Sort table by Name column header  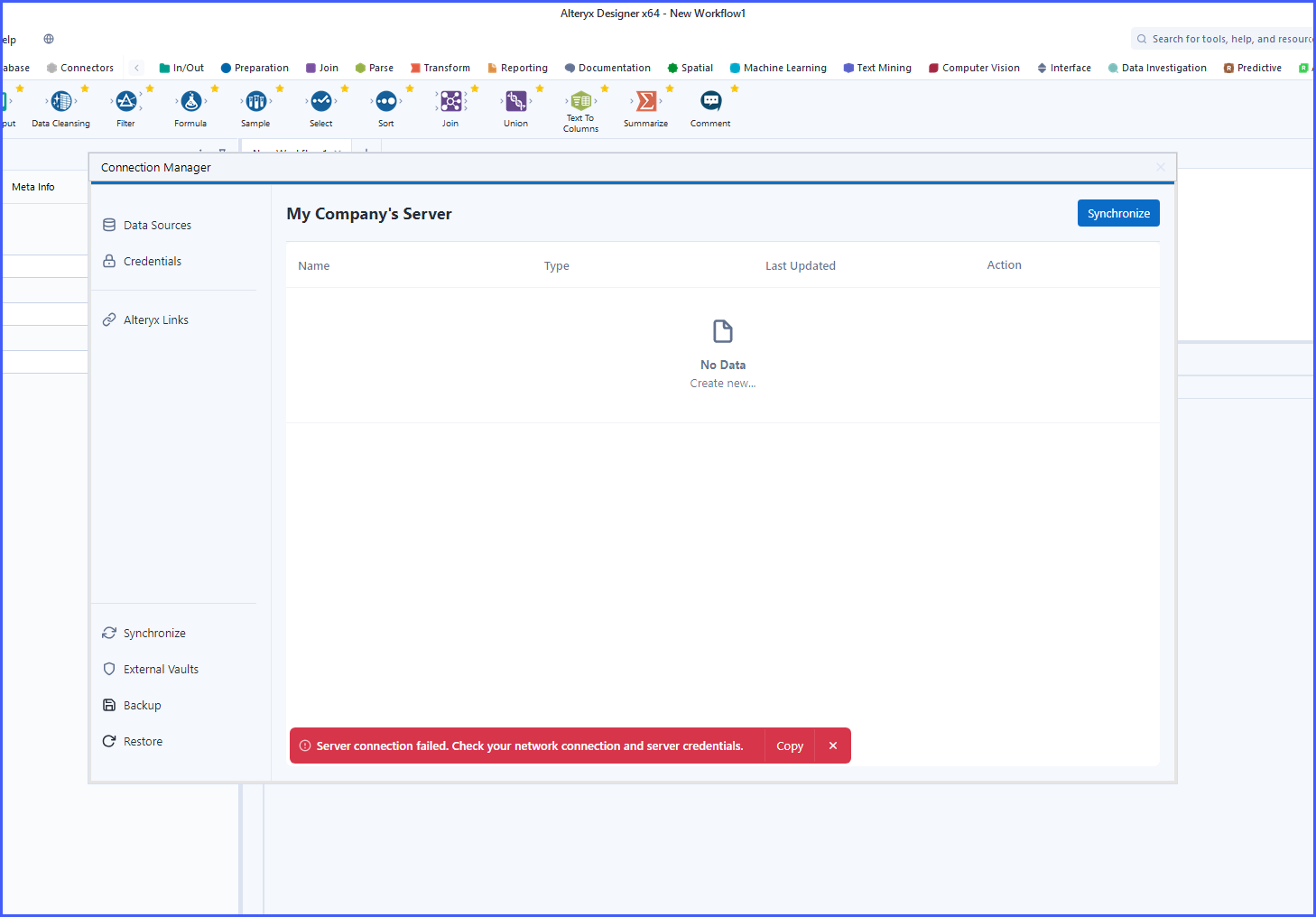click(314, 265)
